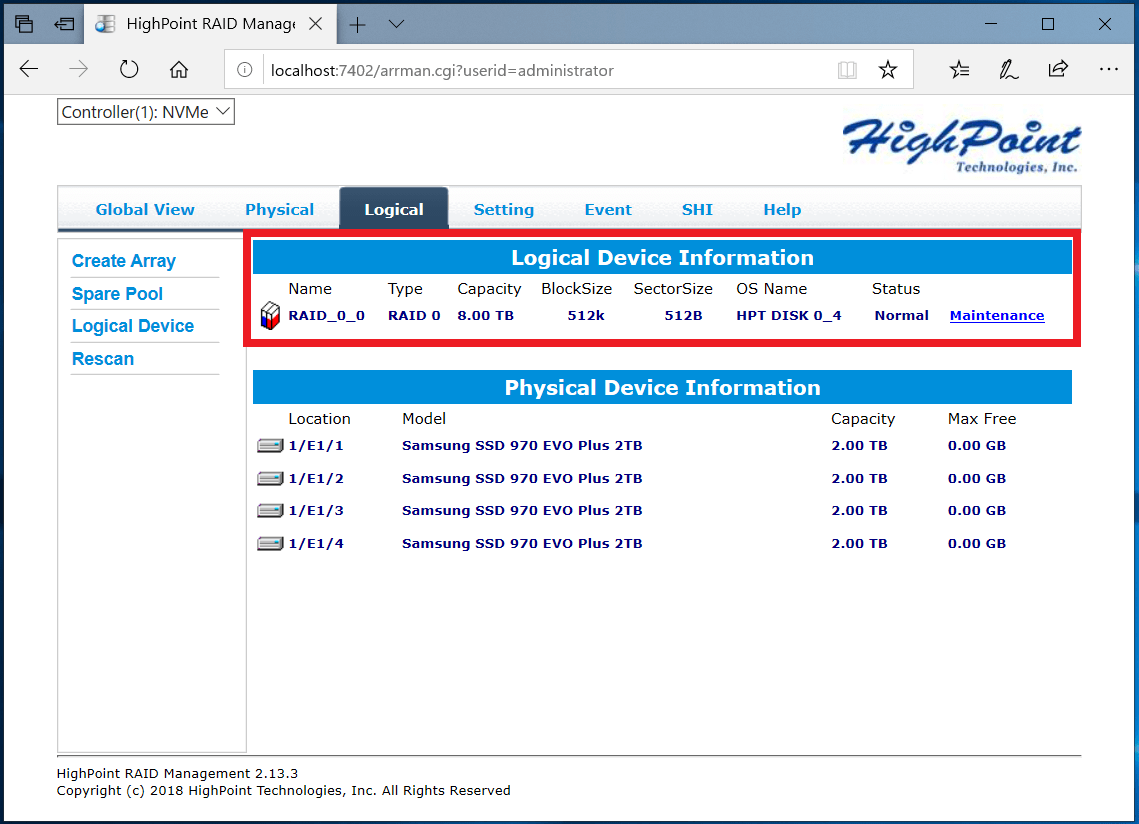The width and height of the screenshot is (1139, 824).
Task: Click the browser Forward arrow
Action: pos(78,70)
